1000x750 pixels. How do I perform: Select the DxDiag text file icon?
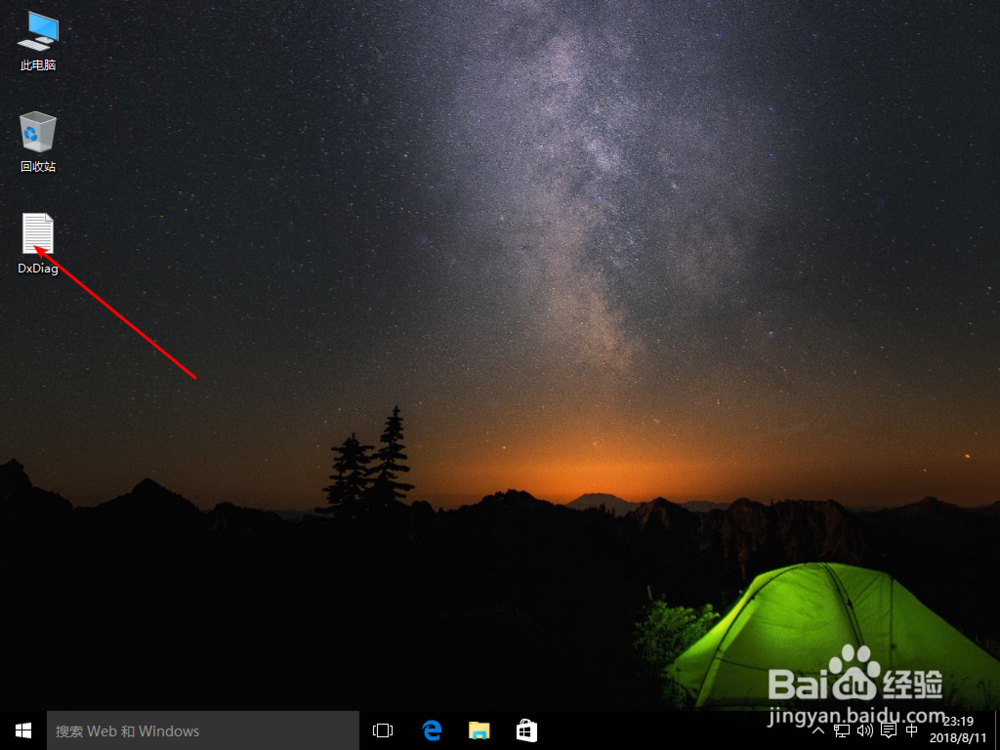pos(38,244)
